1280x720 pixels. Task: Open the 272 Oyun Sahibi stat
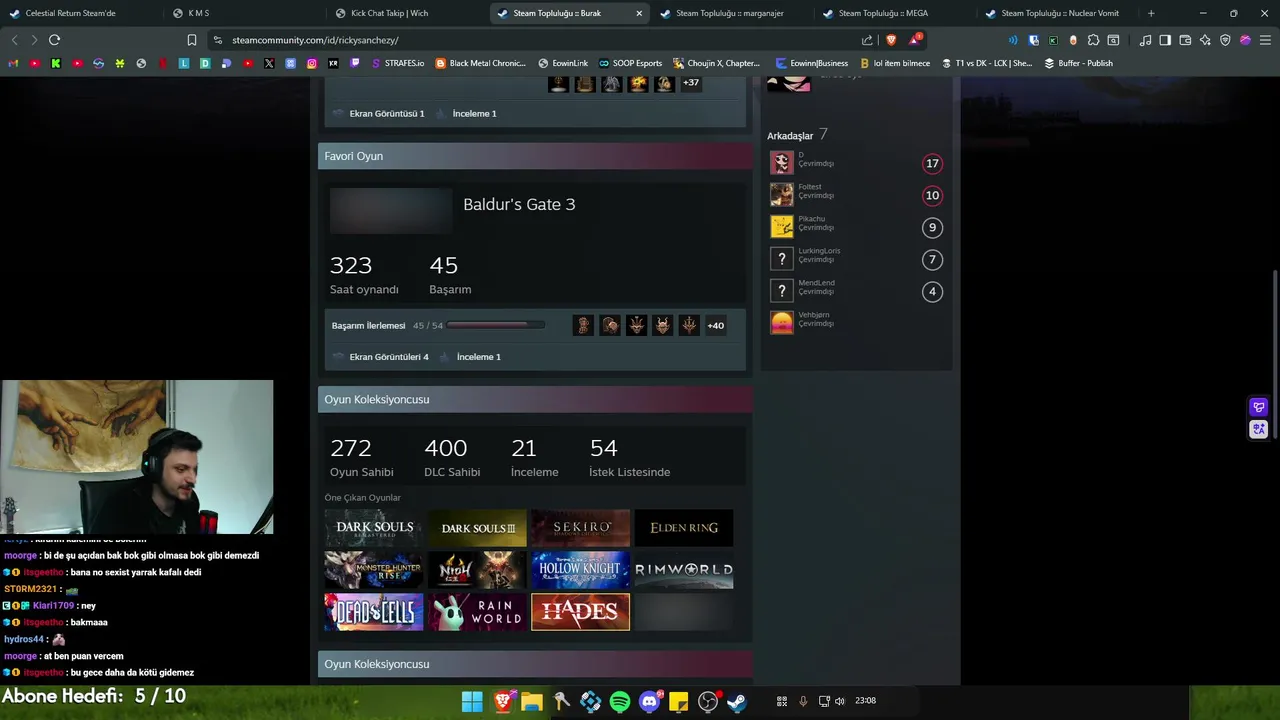(x=361, y=457)
